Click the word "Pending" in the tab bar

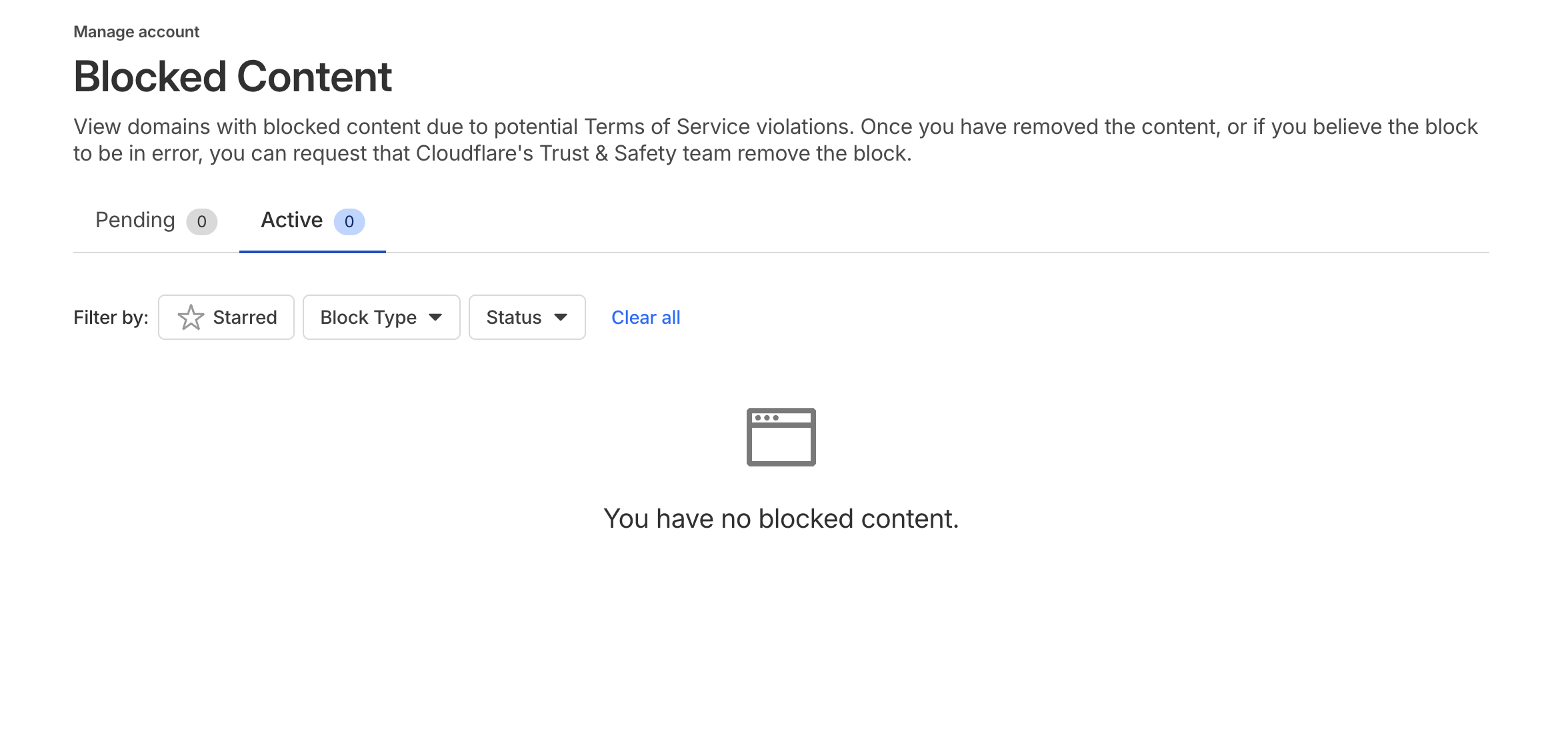pyautogui.click(x=135, y=221)
